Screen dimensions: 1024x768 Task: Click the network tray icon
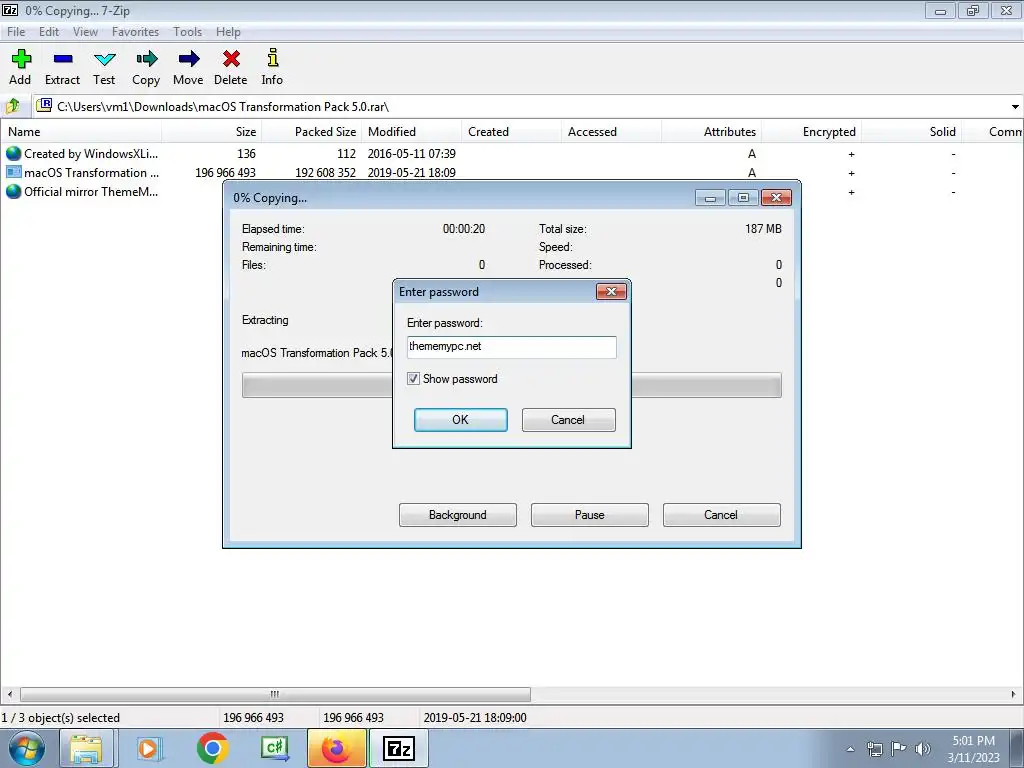click(874, 748)
